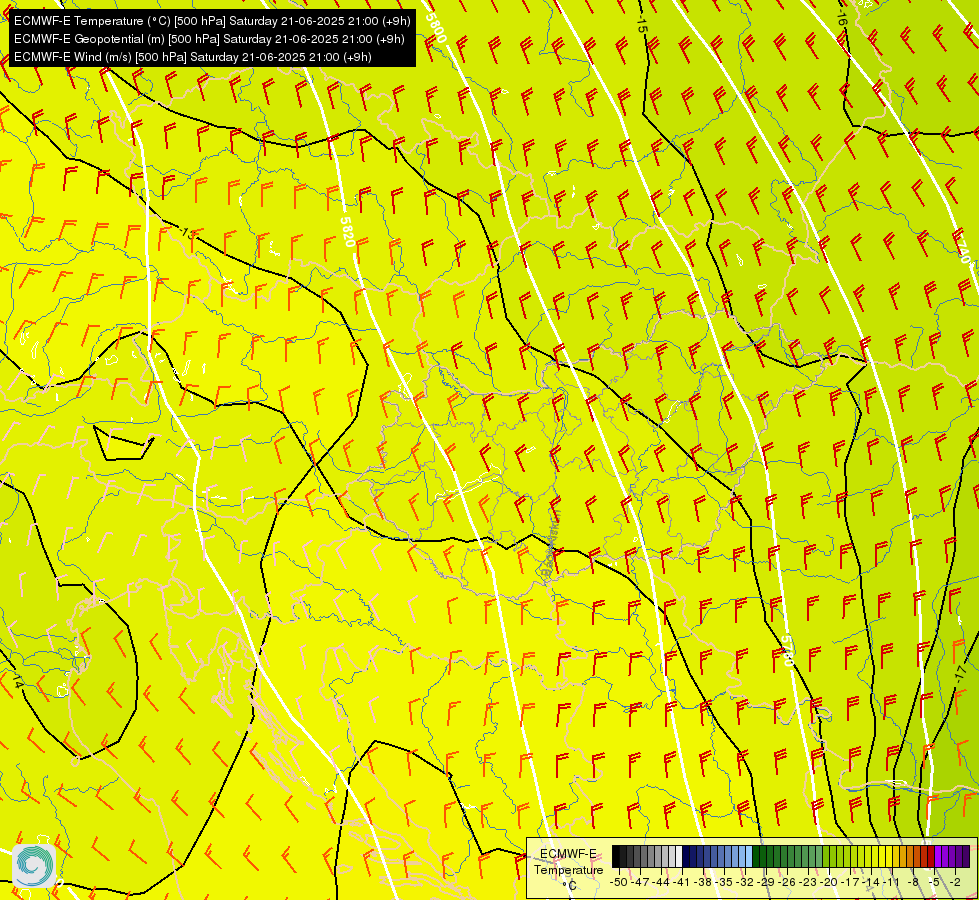Click the ECMWF-E Temperature legend title
979x900 pixels.
[x=569, y=861]
